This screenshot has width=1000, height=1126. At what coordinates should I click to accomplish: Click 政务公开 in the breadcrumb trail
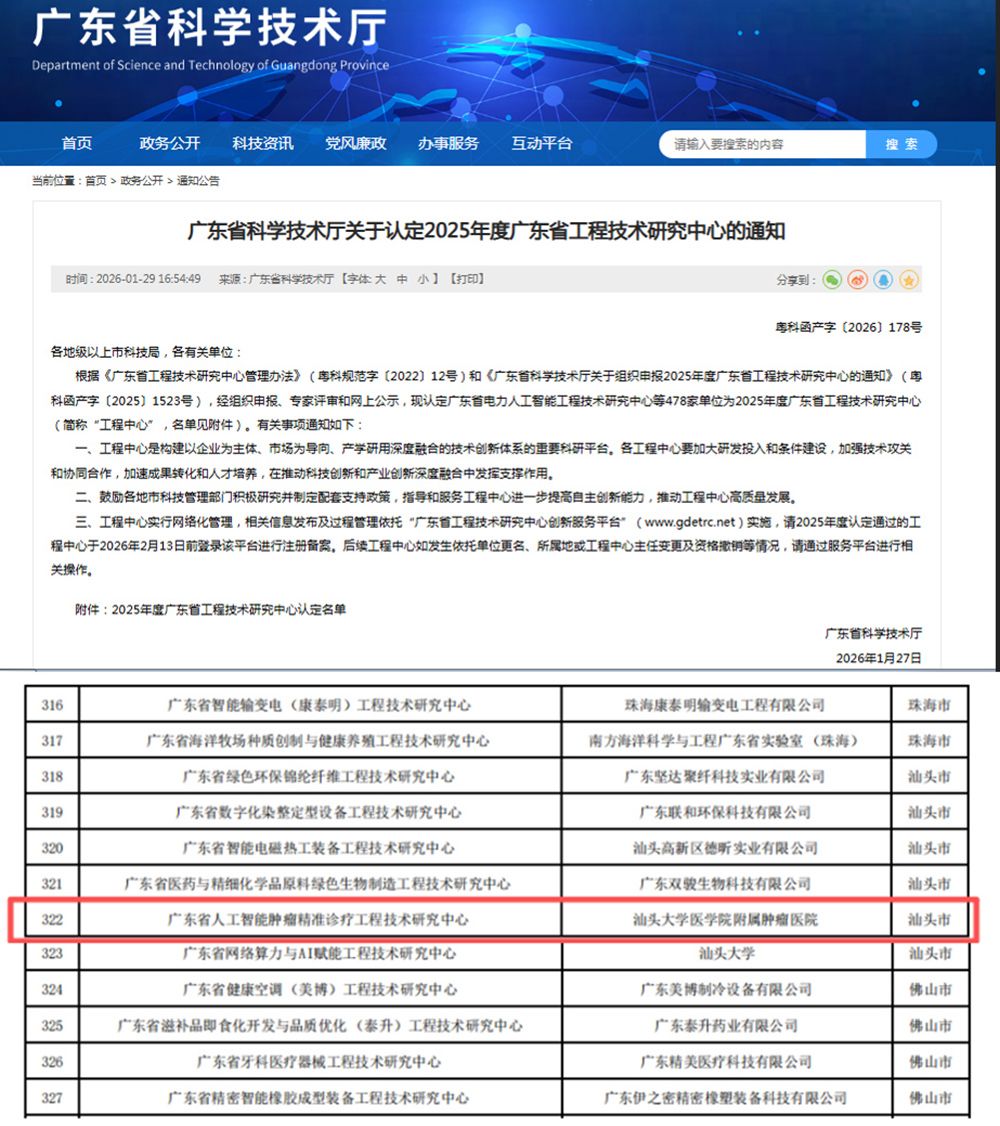coord(141,181)
